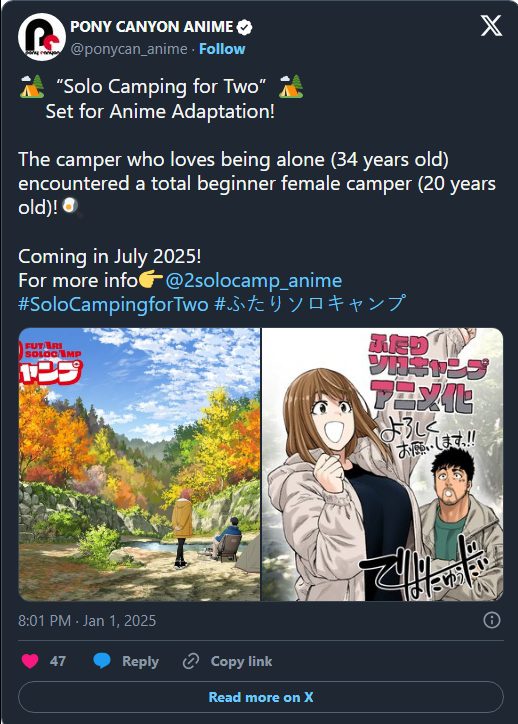Screen dimensions: 518x724
Task: Open the #SoloCampingforTwo hashtag
Action: (x=113, y=304)
